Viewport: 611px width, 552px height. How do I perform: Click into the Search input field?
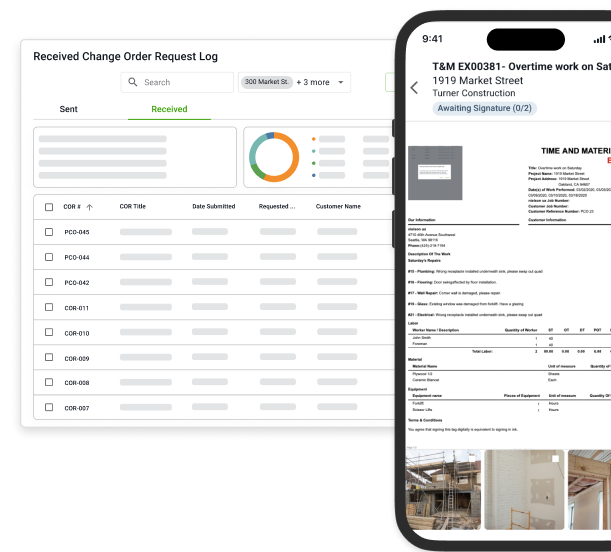coord(185,83)
